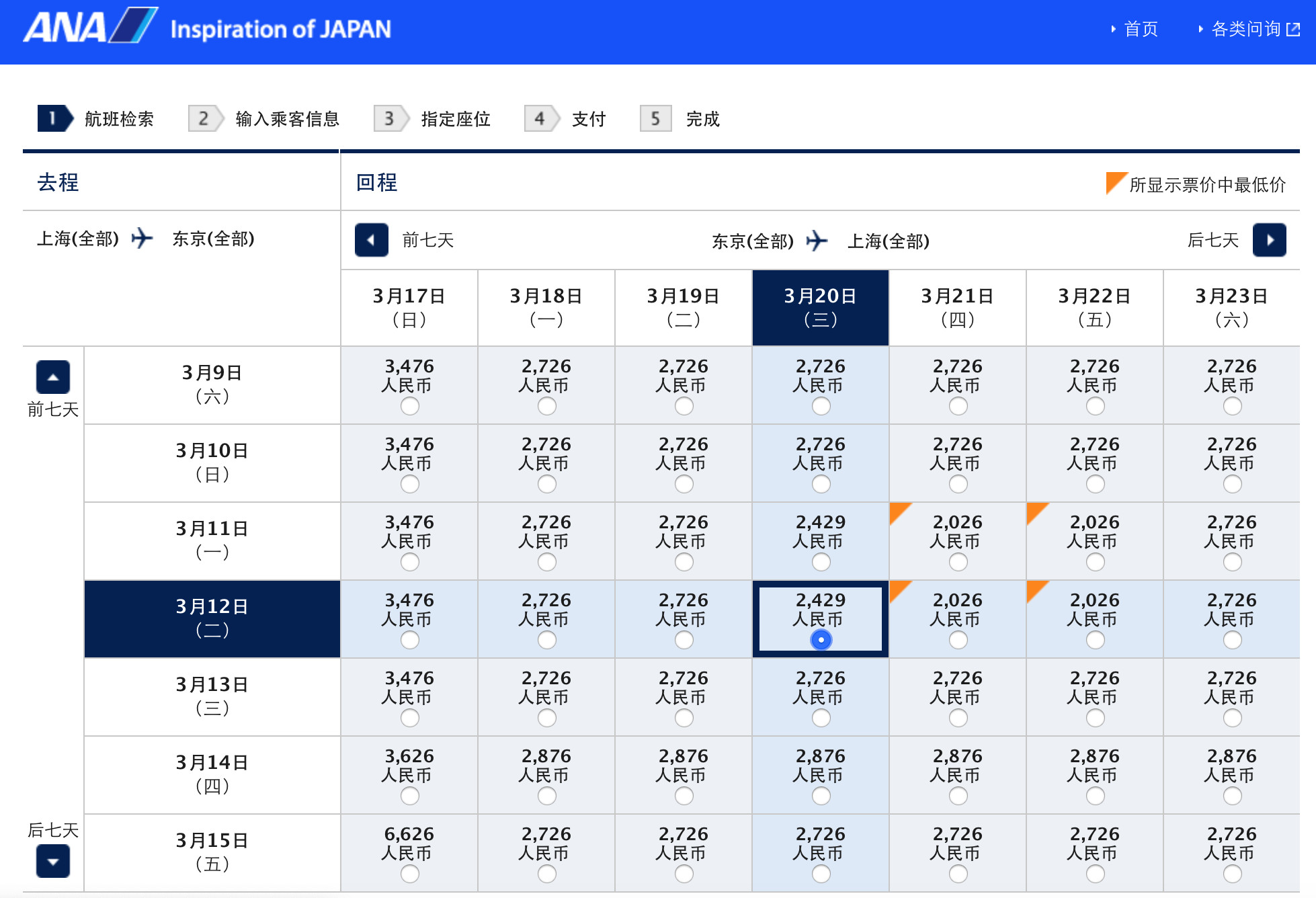The height and width of the screenshot is (898, 1316).
Task: Select 2,026 fare for March 11 and March 21
Action: (x=958, y=562)
